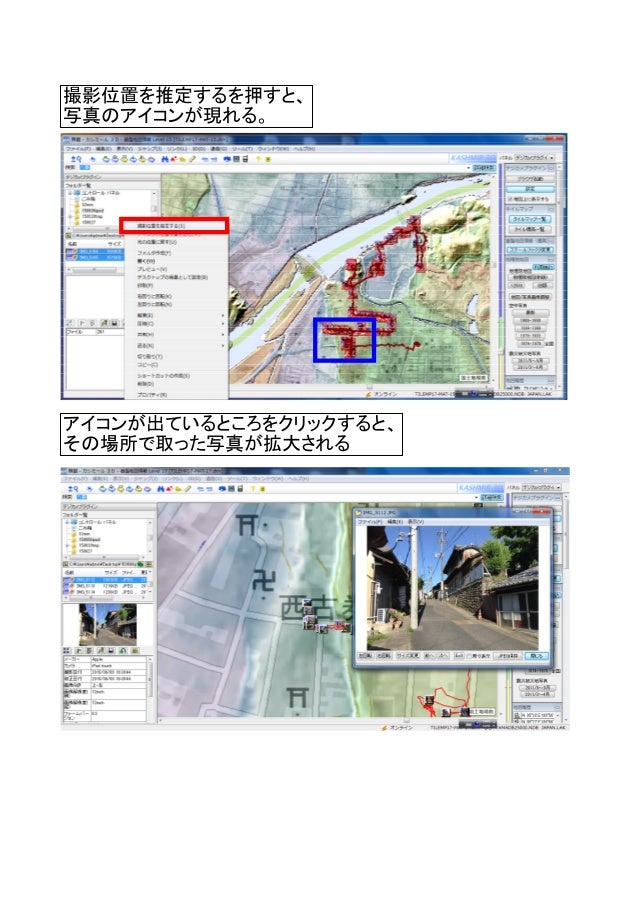638x903 pixels.
Task: Collapse デジカメプラグイン section in red-track window panel
Action: coord(550,168)
